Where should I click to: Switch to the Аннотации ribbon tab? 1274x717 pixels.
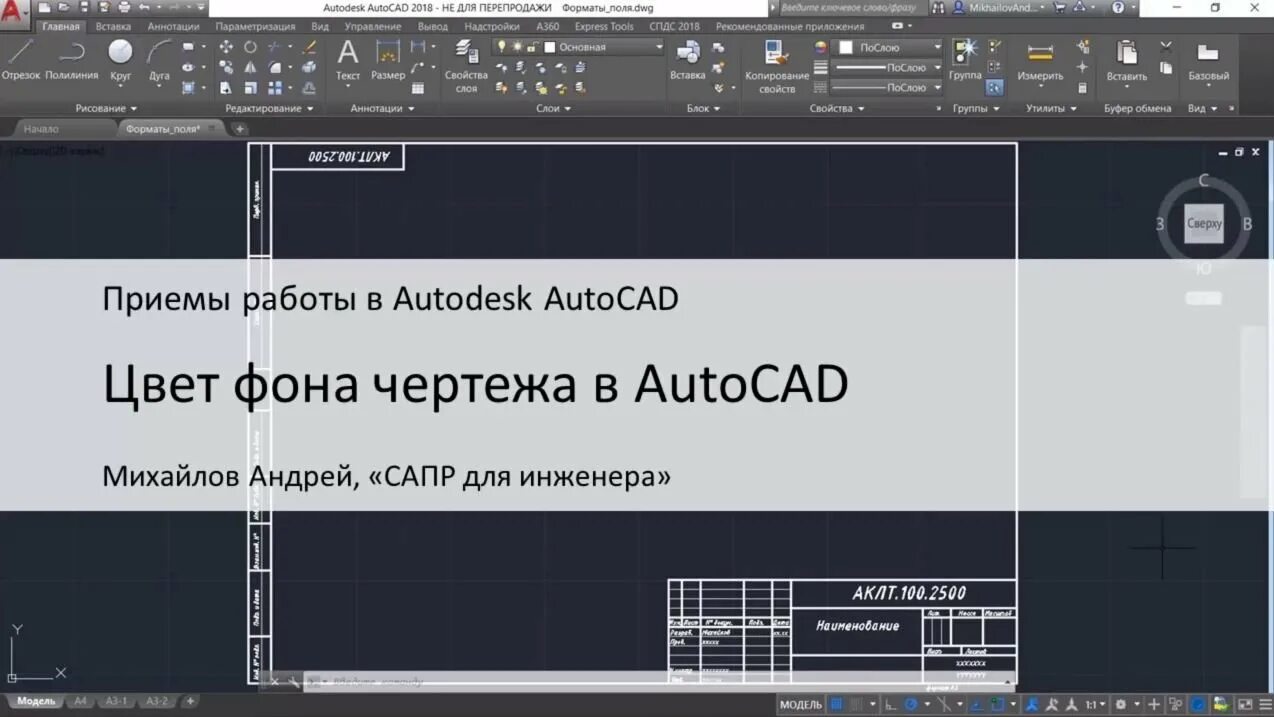click(173, 27)
